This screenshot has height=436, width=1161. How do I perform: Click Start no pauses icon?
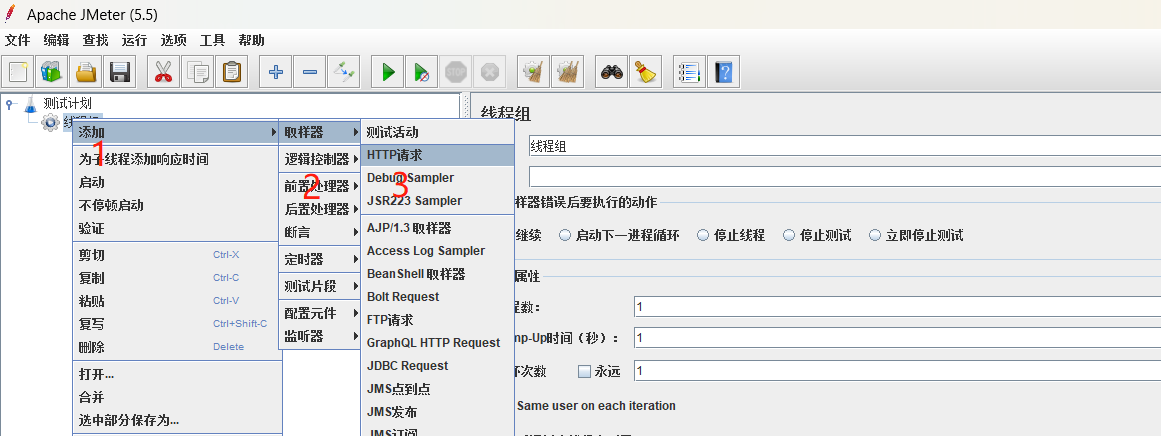click(422, 73)
